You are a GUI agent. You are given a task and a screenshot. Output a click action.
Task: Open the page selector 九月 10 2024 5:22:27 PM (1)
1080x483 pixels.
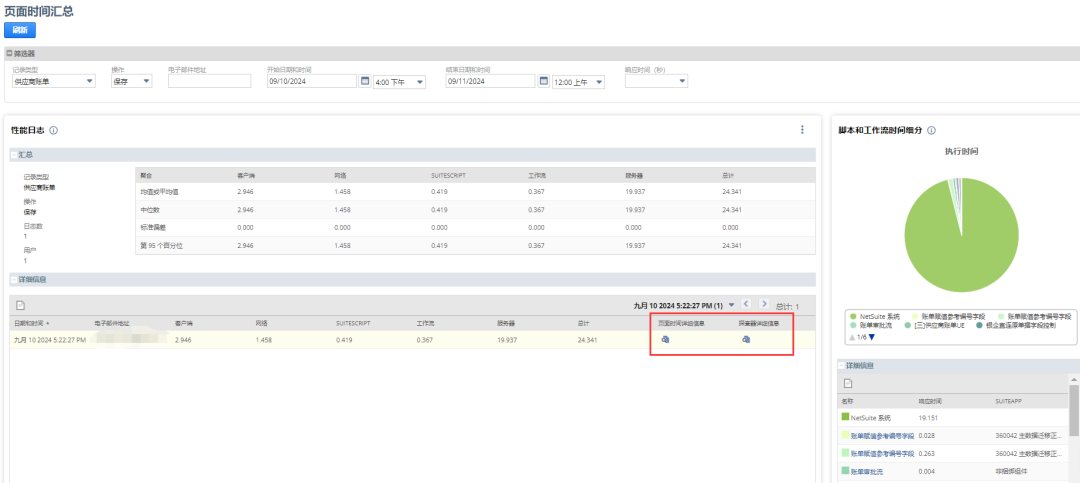click(684, 305)
